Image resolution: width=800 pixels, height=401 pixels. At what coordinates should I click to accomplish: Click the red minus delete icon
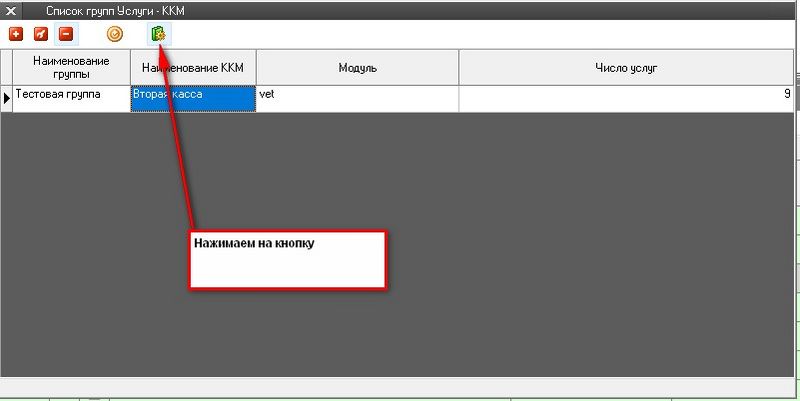pyautogui.click(x=66, y=34)
